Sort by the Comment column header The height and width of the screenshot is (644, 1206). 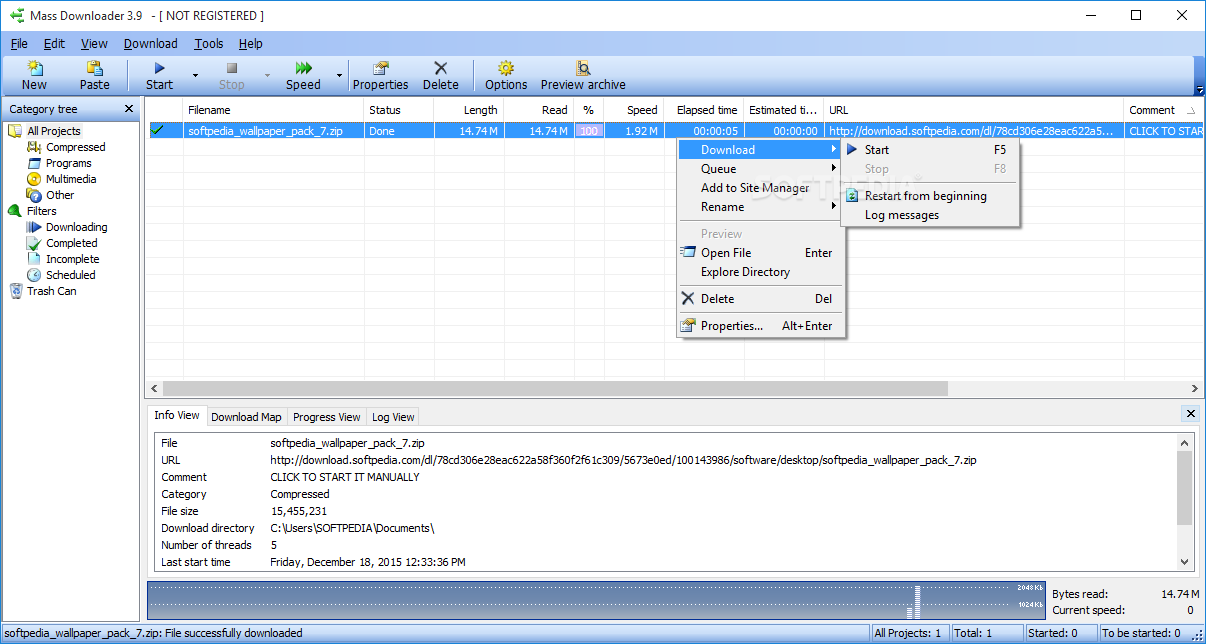point(1164,110)
